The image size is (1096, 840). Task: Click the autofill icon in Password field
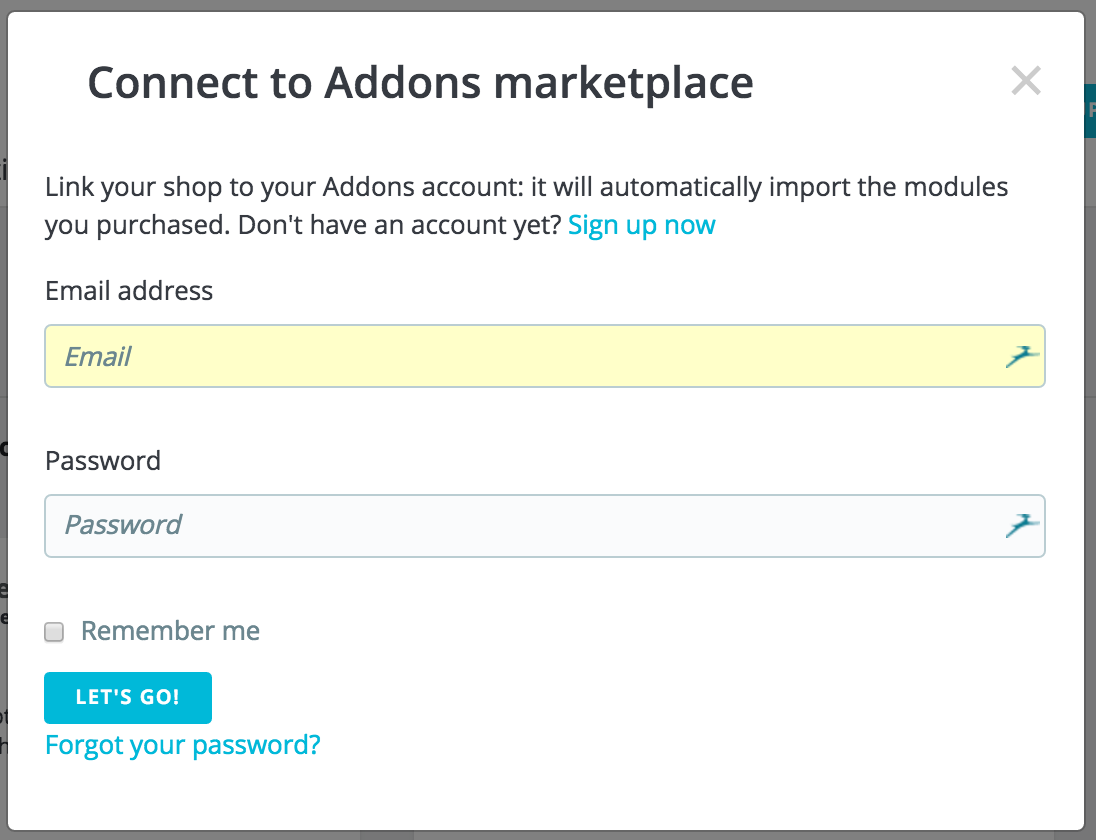[x=1022, y=526]
